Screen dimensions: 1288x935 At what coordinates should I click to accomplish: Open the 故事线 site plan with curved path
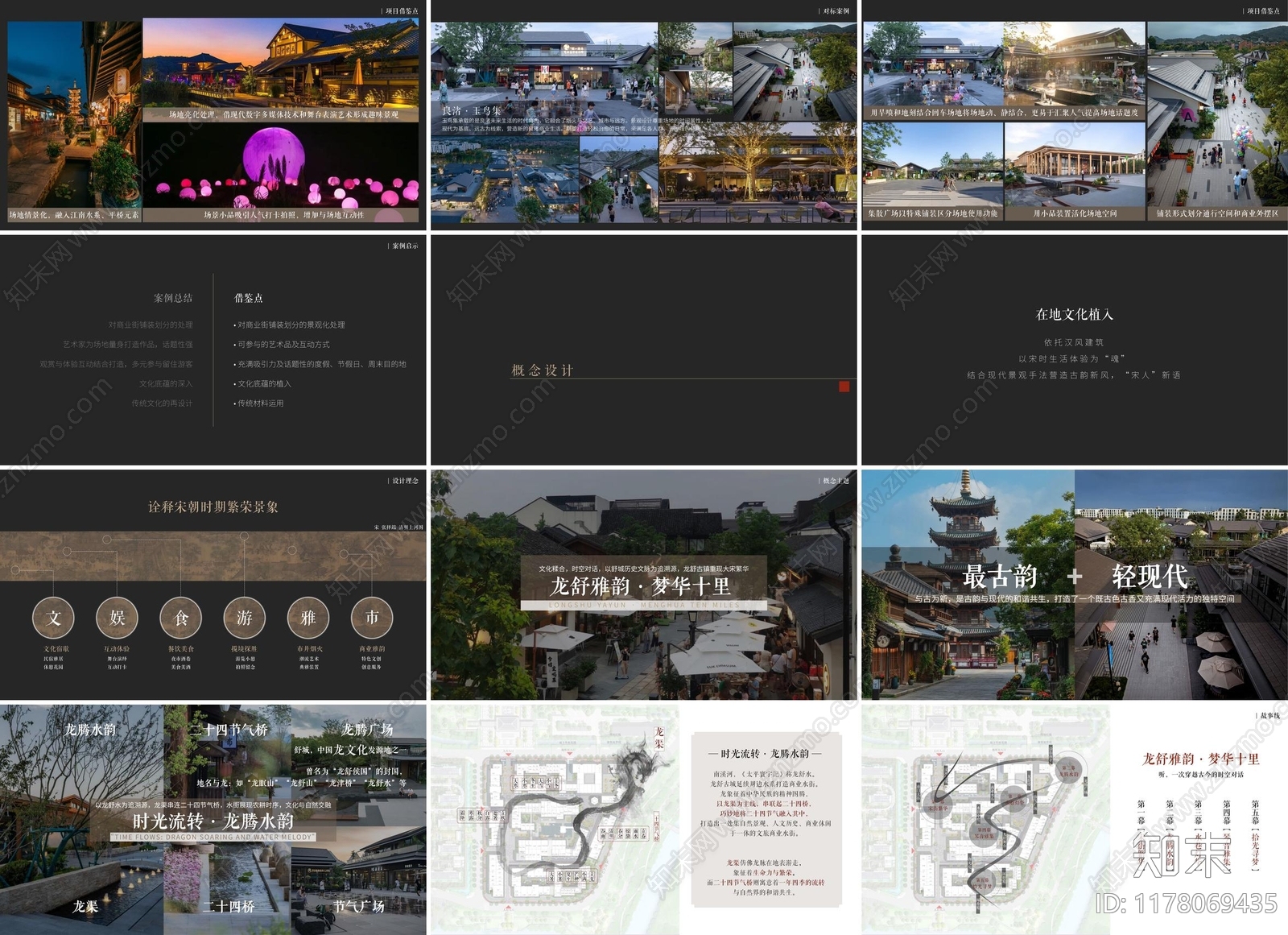click(986, 820)
